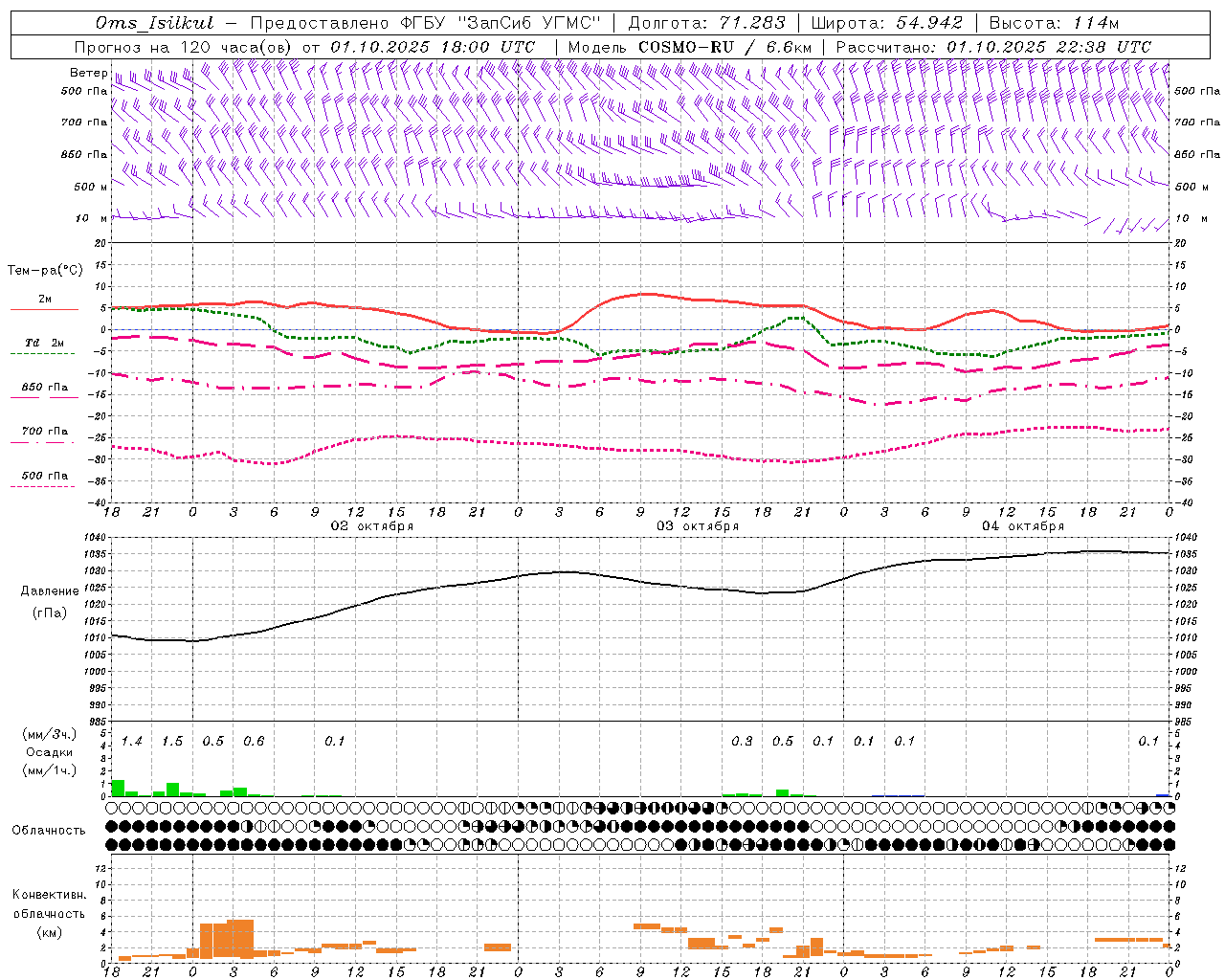Viewport: 1225px width, 980px height.
Task: Click the (гПа) unit under Давление
Action: (49, 613)
